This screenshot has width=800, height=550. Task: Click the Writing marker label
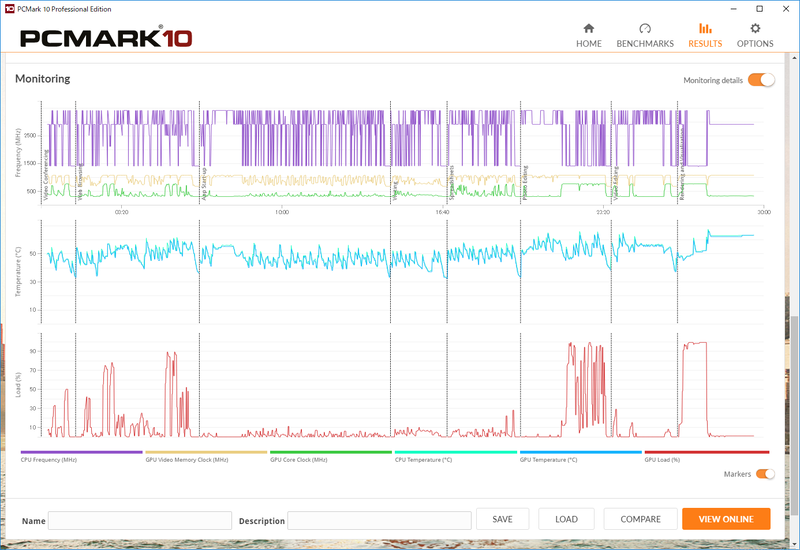pyautogui.click(x=395, y=192)
